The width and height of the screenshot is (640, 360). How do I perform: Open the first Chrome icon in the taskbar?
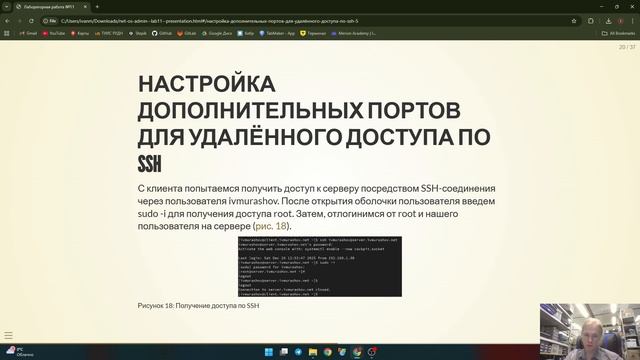(328, 352)
